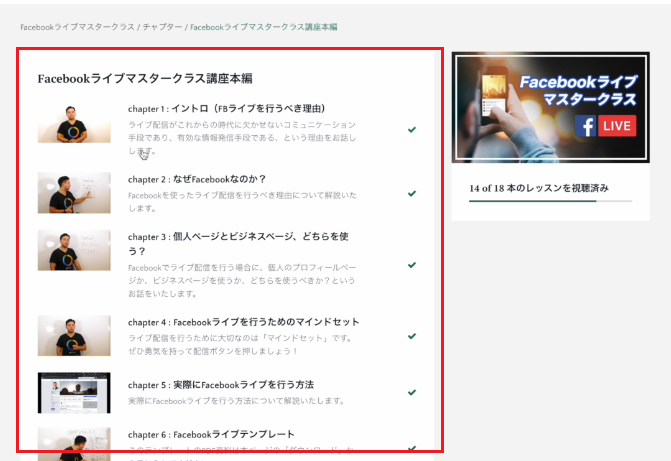Go to チャプター breadcrumb link
Screen dimensions: 671x461
click(162, 27)
